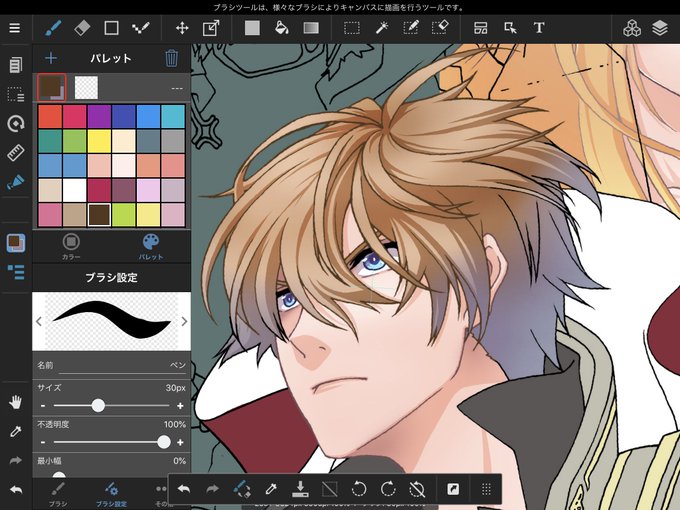Select the Hand pan tool in sidebar

coord(16,402)
